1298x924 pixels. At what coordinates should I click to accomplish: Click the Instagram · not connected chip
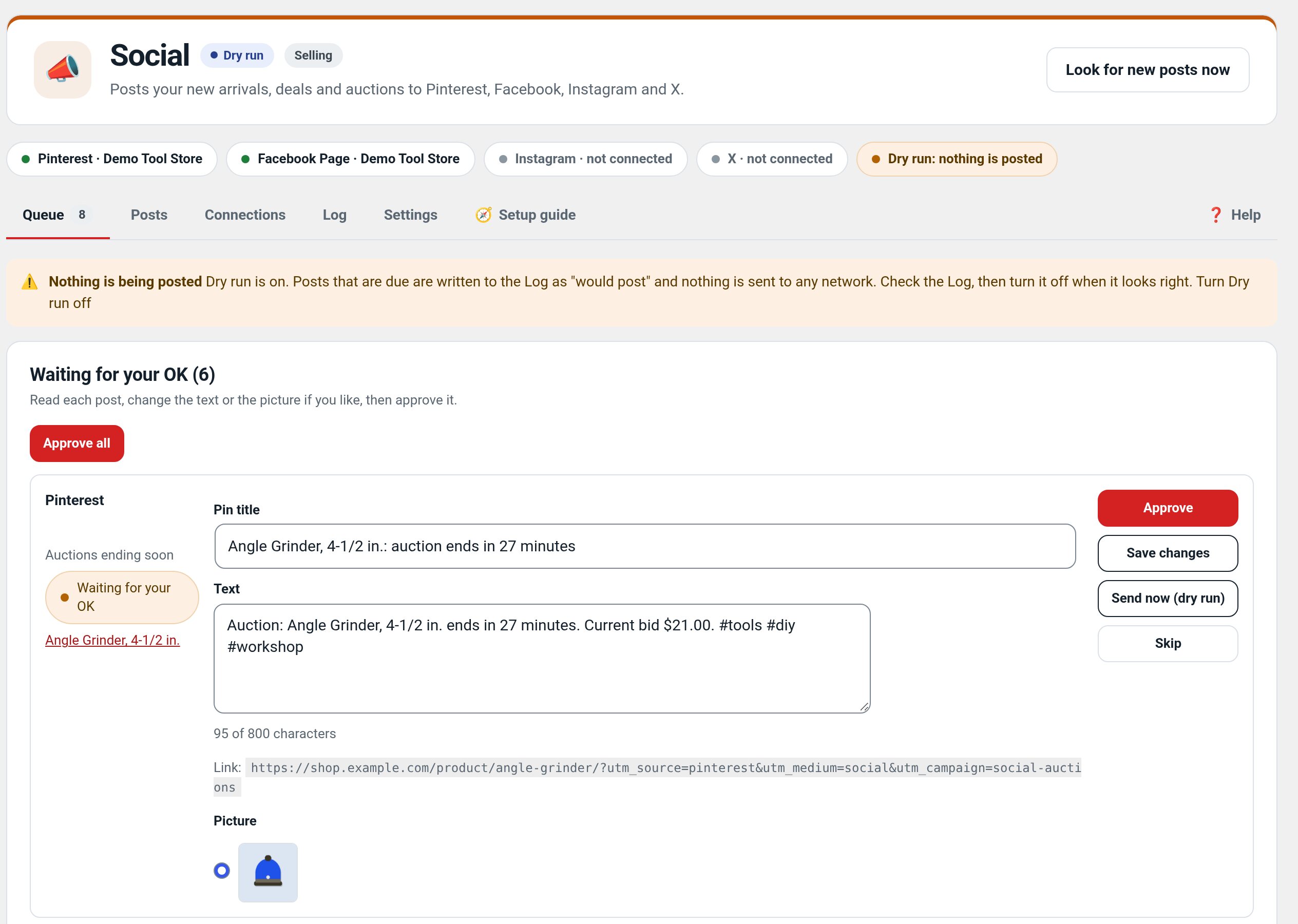(x=585, y=159)
